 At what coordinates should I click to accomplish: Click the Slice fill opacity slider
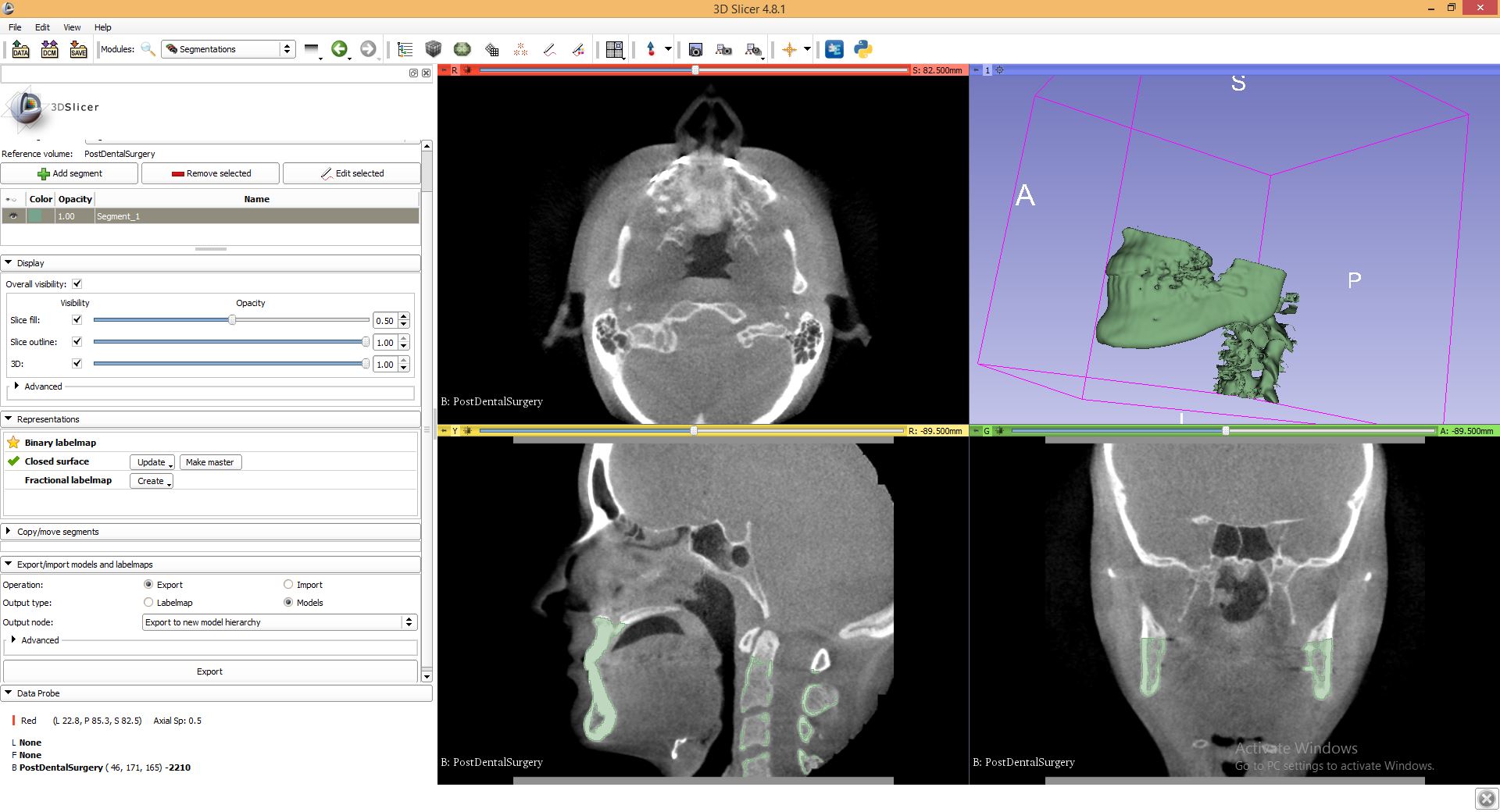coord(231,320)
